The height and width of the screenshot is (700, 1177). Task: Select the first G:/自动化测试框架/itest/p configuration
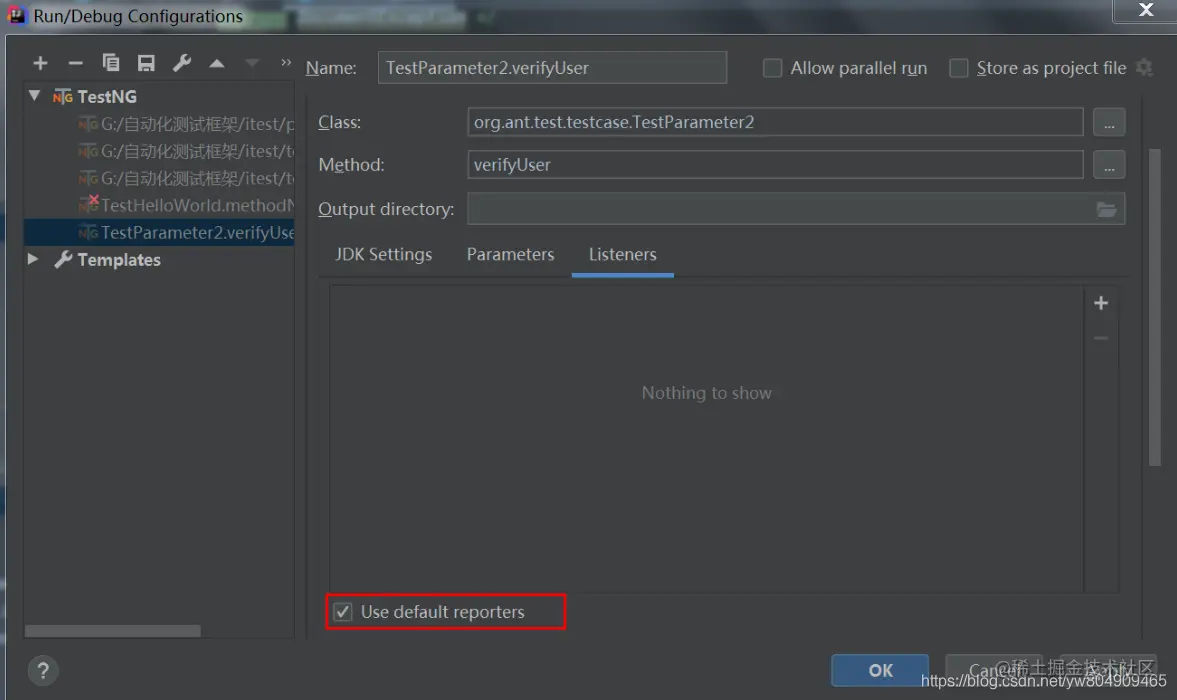coord(186,124)
